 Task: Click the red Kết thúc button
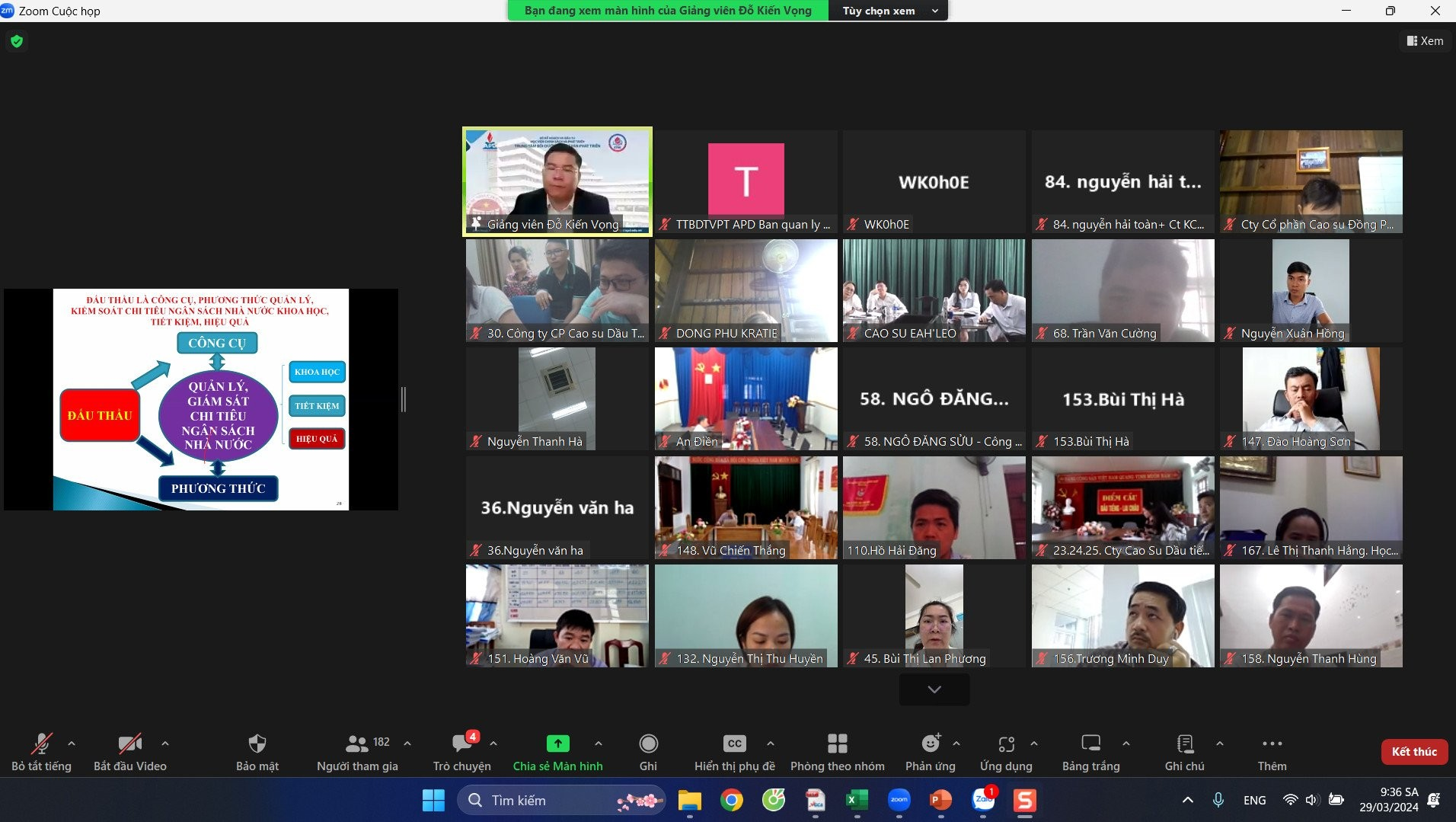click(1414, 752)
